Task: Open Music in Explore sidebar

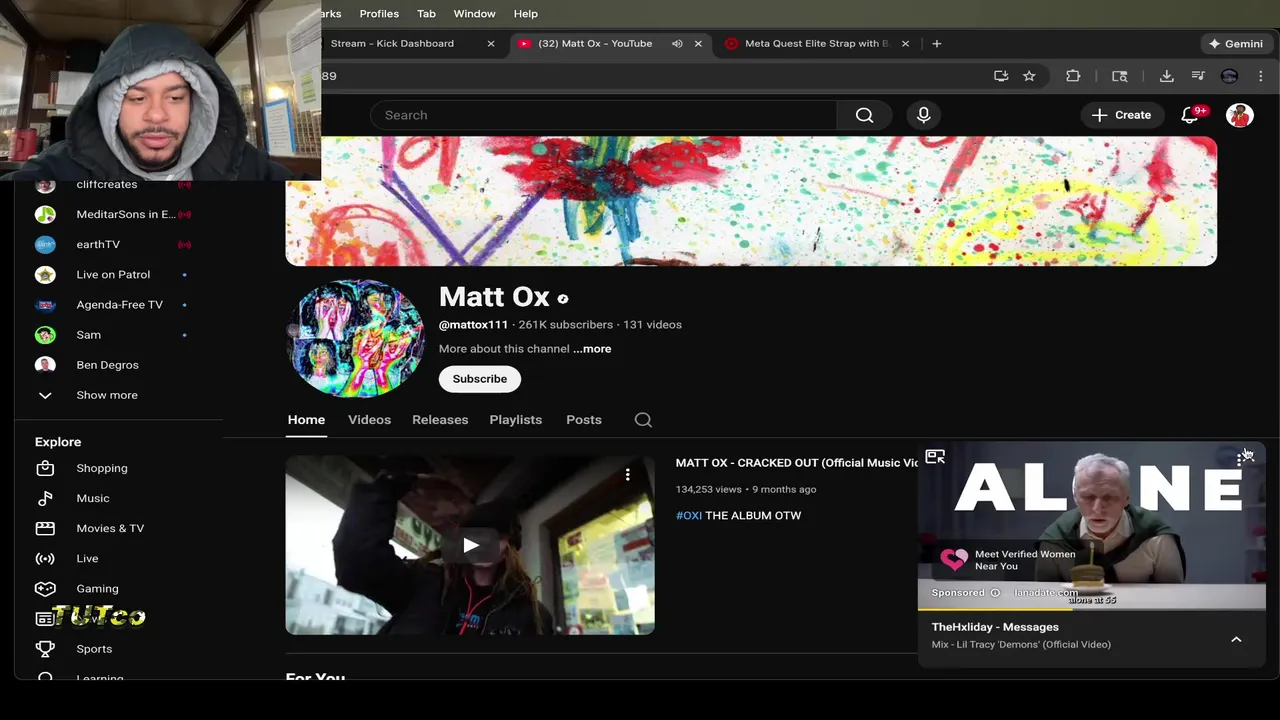Action: 93,498
